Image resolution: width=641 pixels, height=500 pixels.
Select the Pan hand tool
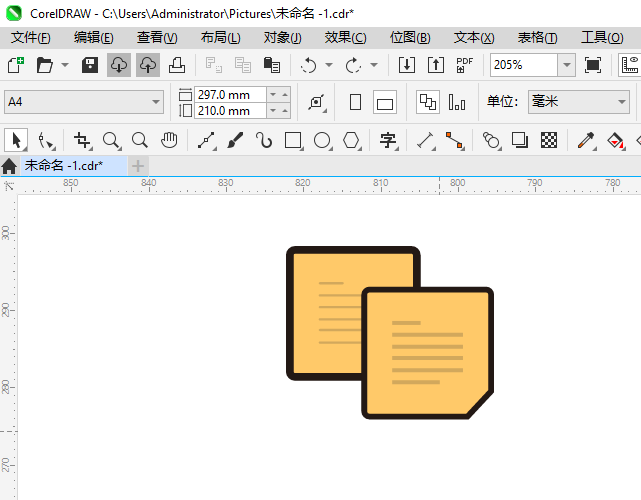169,141
